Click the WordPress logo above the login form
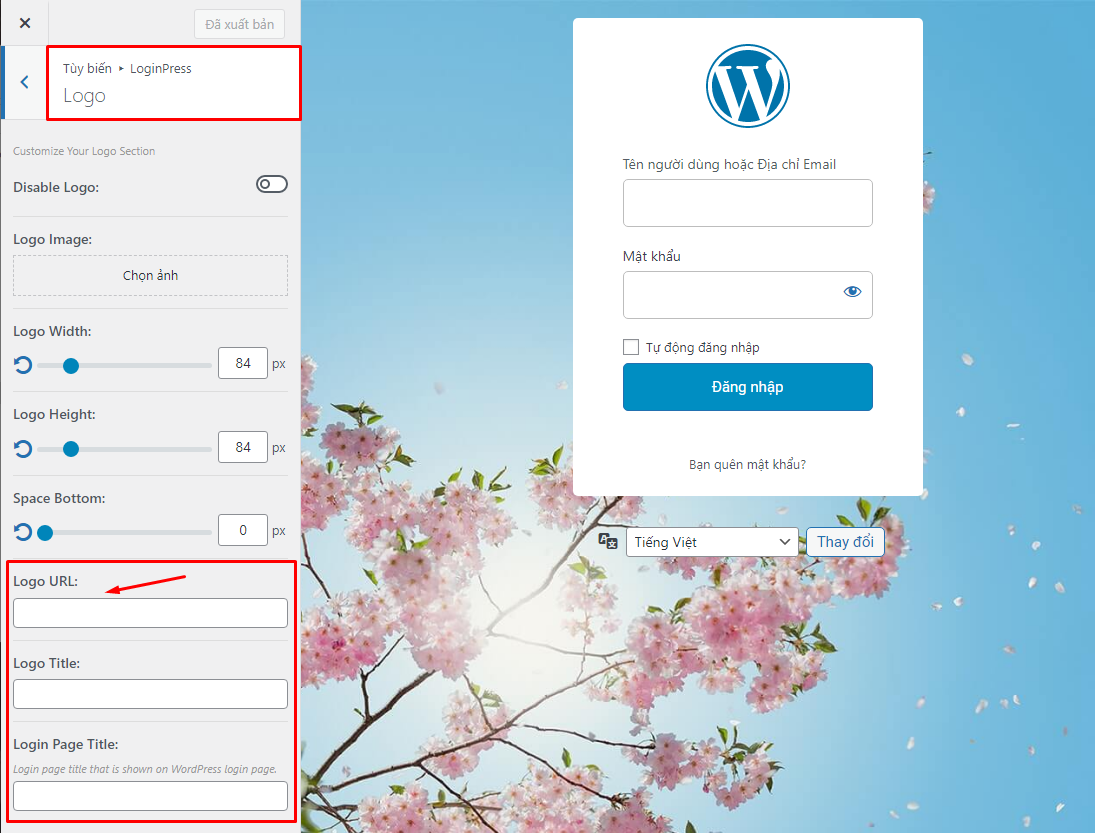 point(747,85)
